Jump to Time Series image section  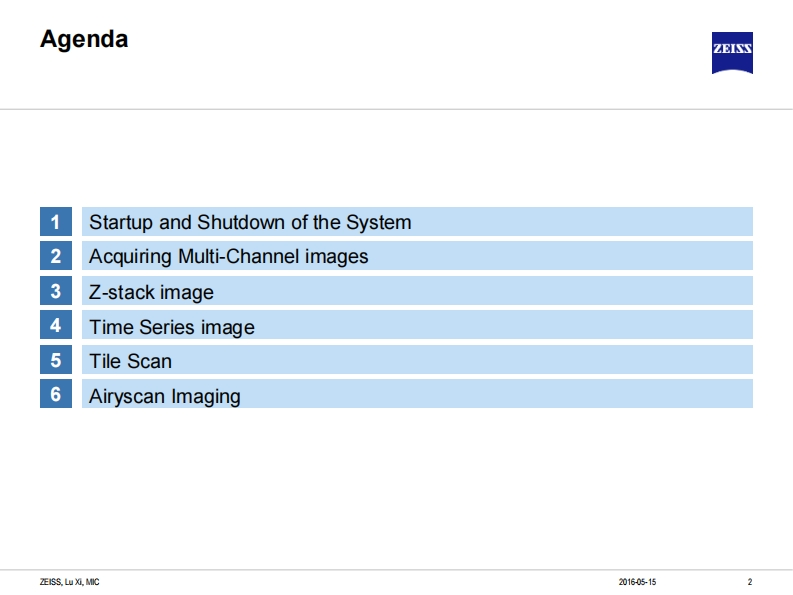[171, 327]
